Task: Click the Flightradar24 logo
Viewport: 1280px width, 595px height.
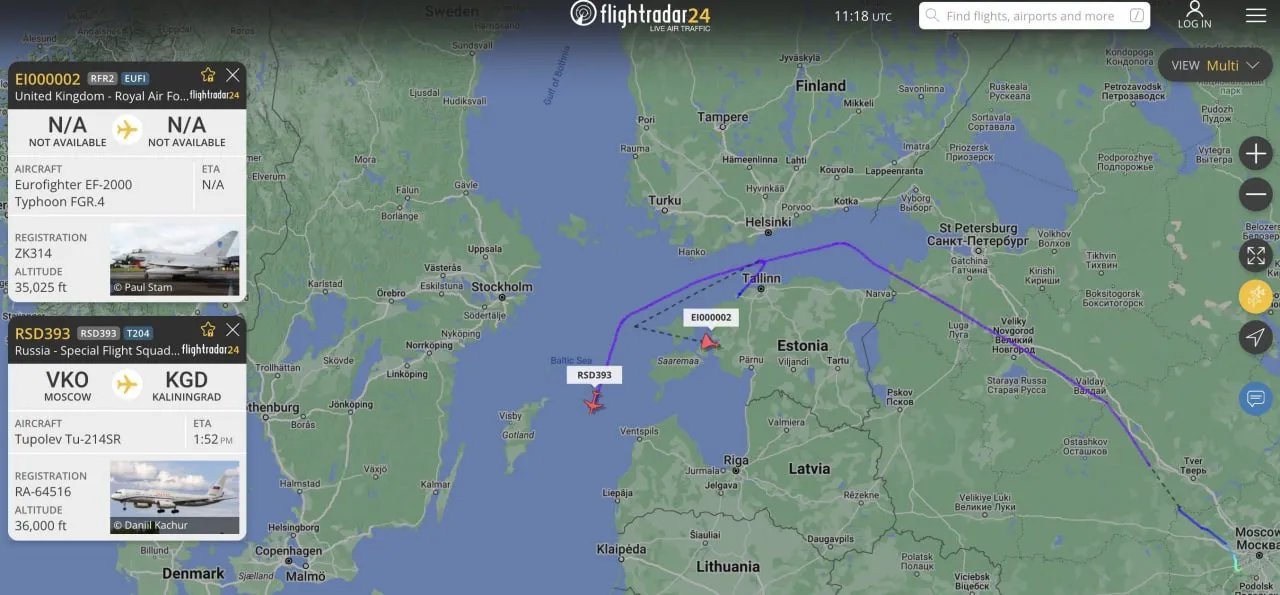Action: click(640, 15)
